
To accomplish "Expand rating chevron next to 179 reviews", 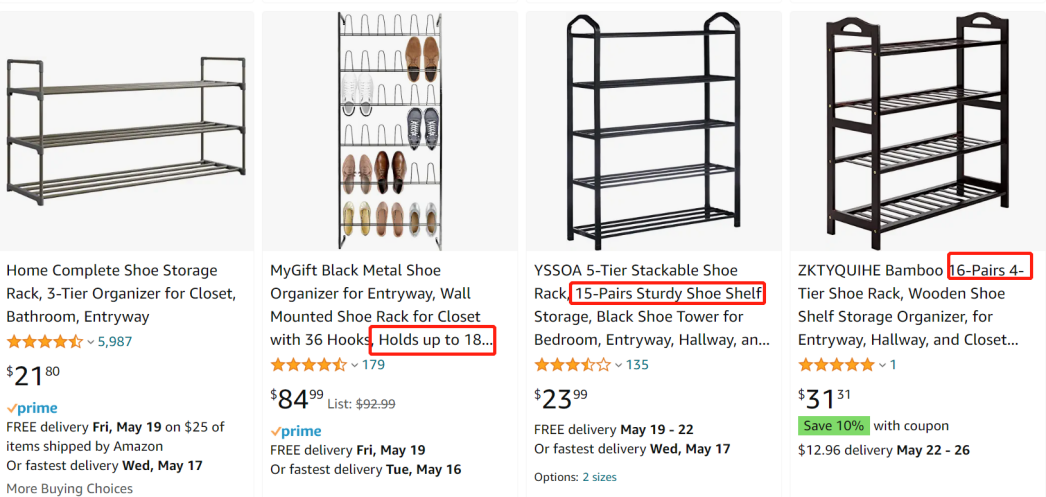I will pyautogui.click(x=355, y=365).
